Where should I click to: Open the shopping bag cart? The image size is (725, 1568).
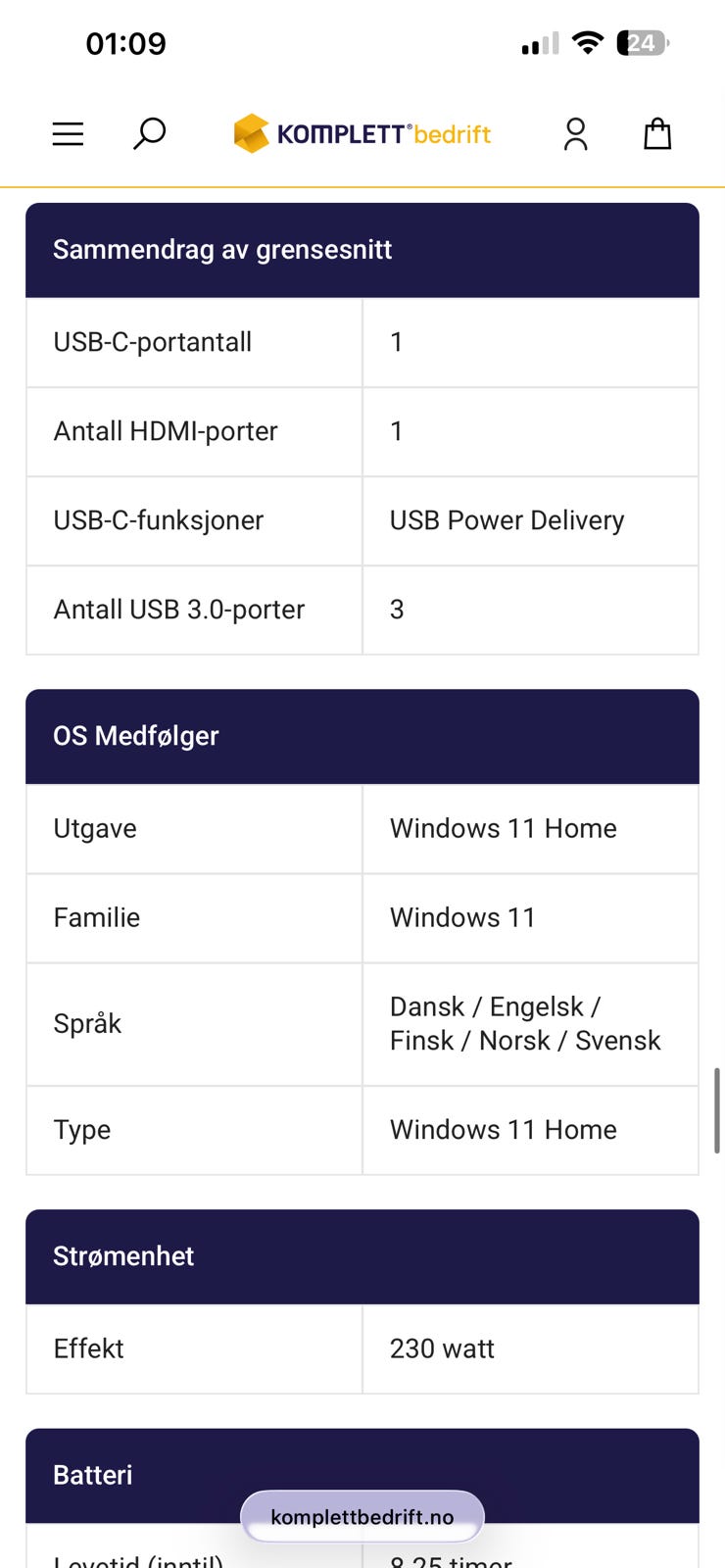point(657,134)
